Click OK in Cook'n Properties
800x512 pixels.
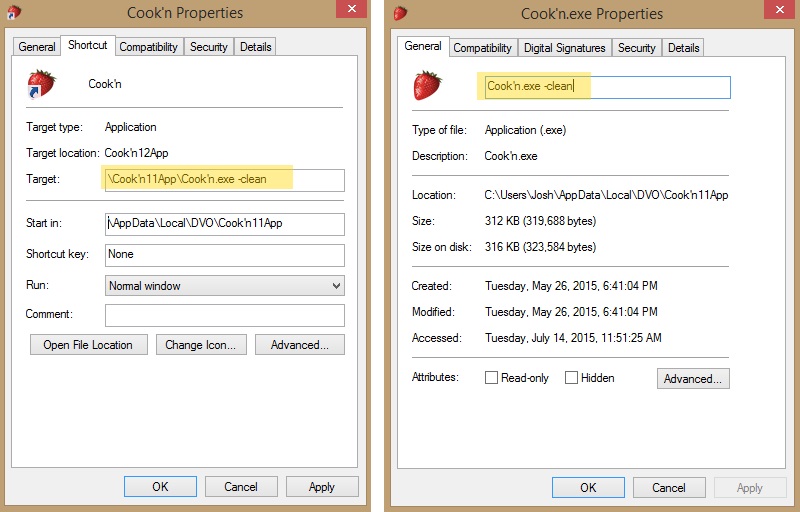click(x=160, y=487)
